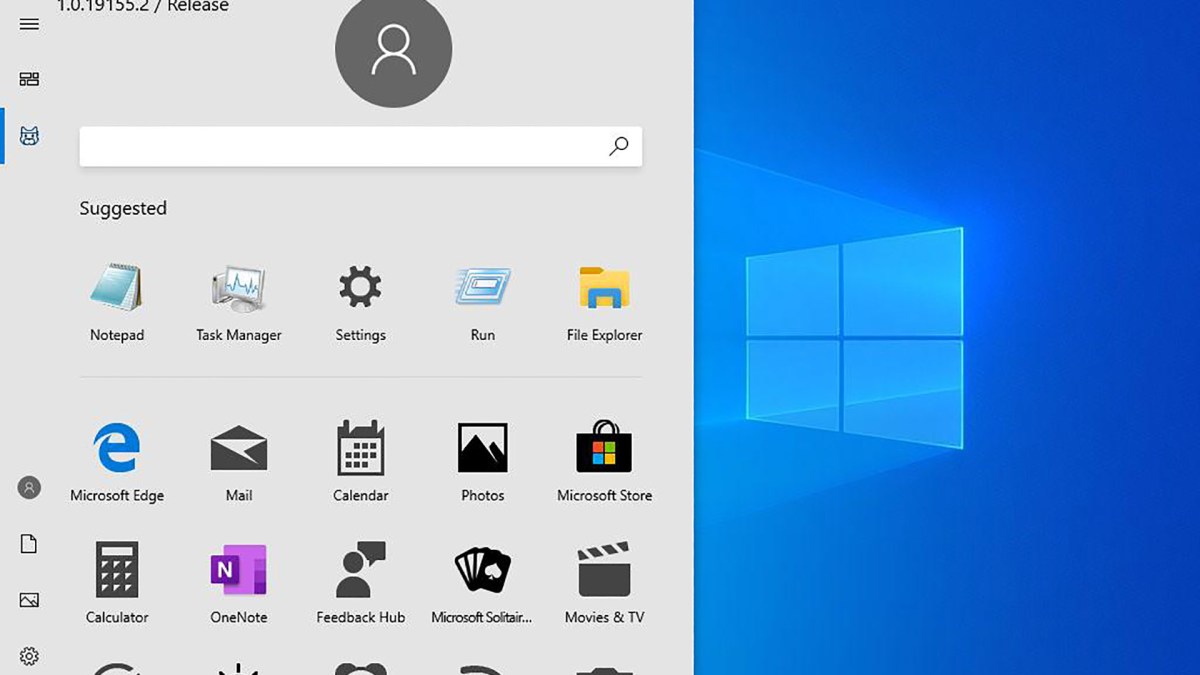Open Movies & TV app
This screenshot has height=675, width=1200.
pyautogui.click(x=604, y=583)
